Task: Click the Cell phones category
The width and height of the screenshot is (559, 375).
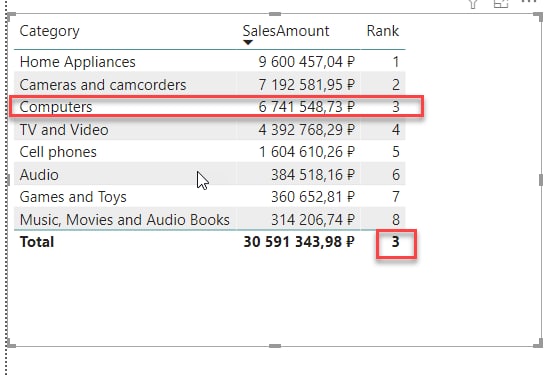Action: 58,152
